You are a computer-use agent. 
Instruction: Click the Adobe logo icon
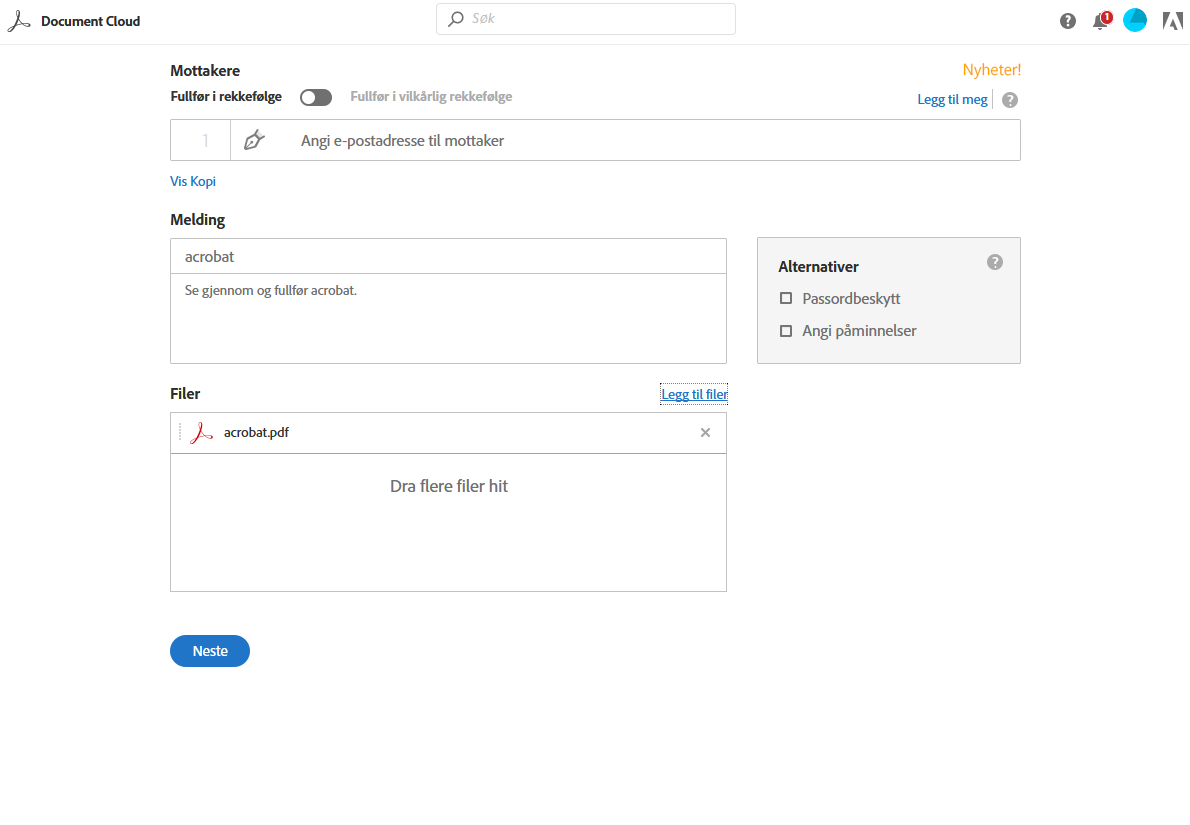click(x=1172, y=21)
